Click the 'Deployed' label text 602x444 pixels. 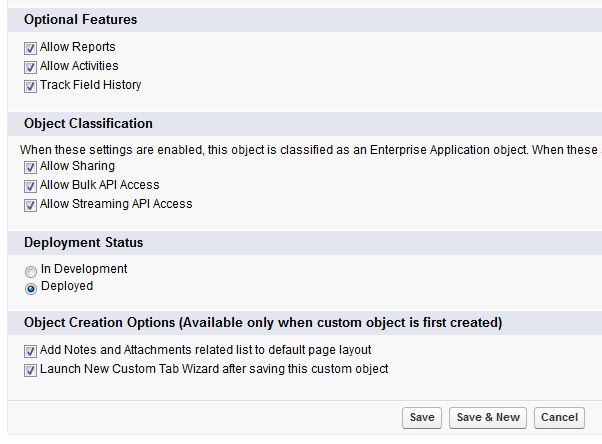pos(67,286)
